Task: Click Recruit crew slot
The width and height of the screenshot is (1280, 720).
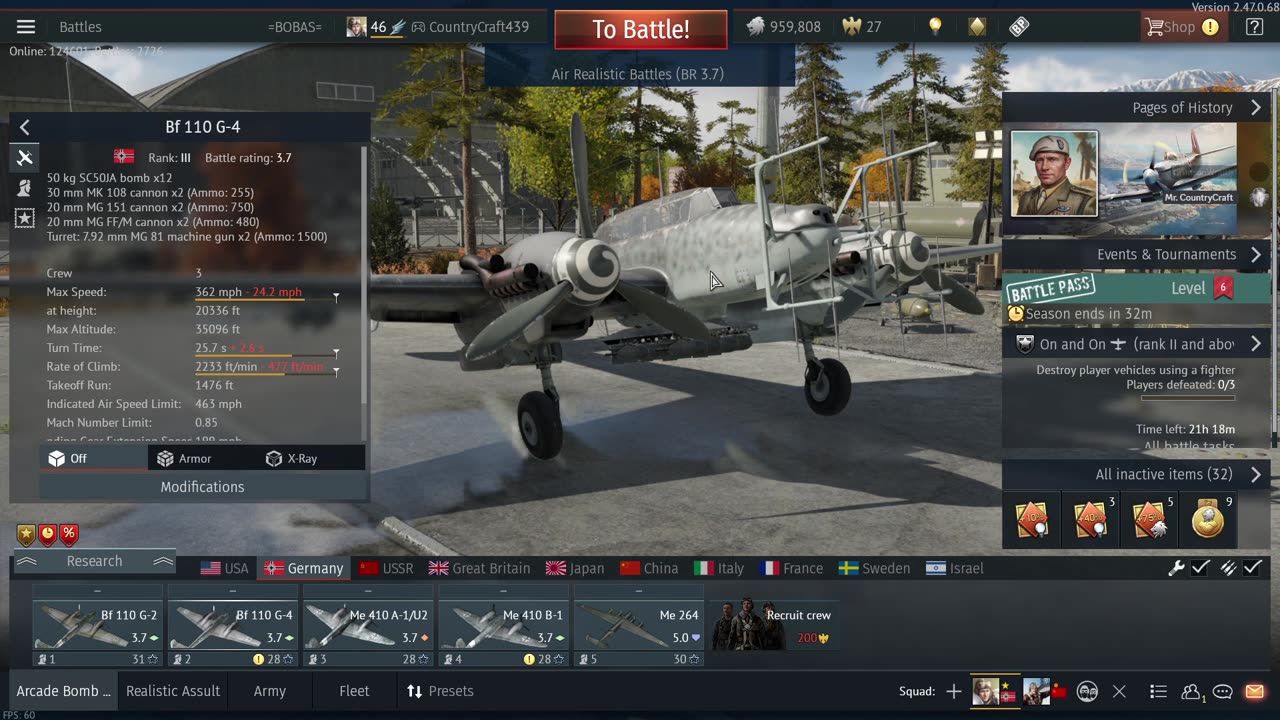Action: (774, 626)
